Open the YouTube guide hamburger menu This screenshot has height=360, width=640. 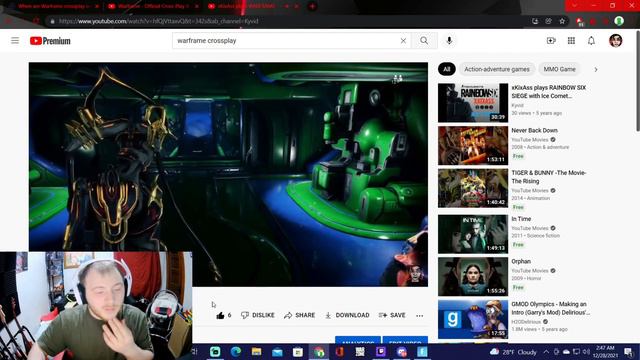click(15, 40)
